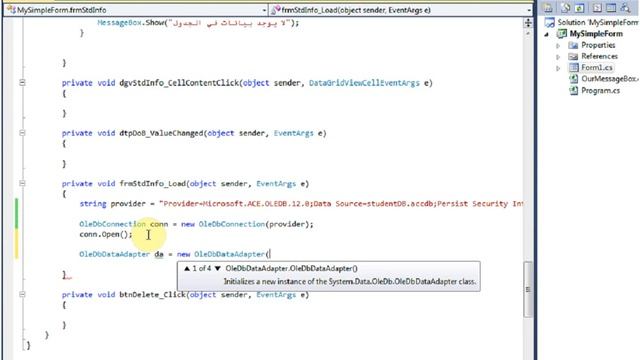
Task: Click the 'da' variable name
Action: (x=159, y=254)
